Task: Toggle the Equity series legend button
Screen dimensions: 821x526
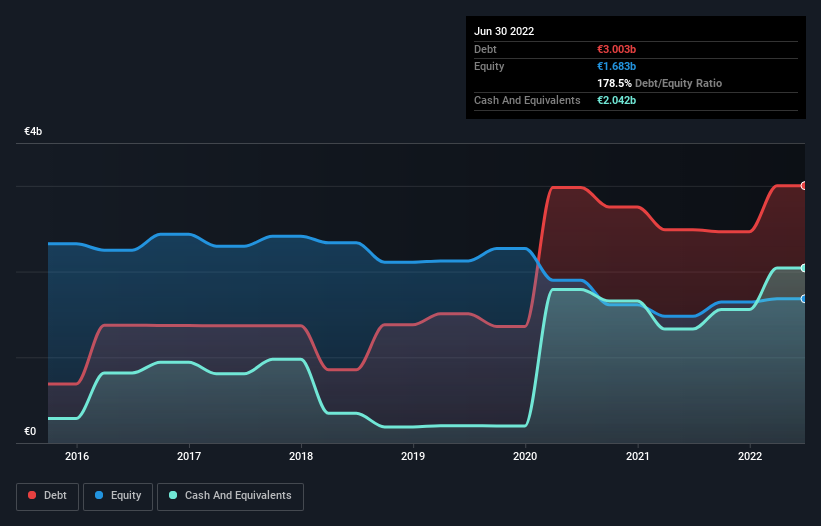Action: tap(118, 496)
